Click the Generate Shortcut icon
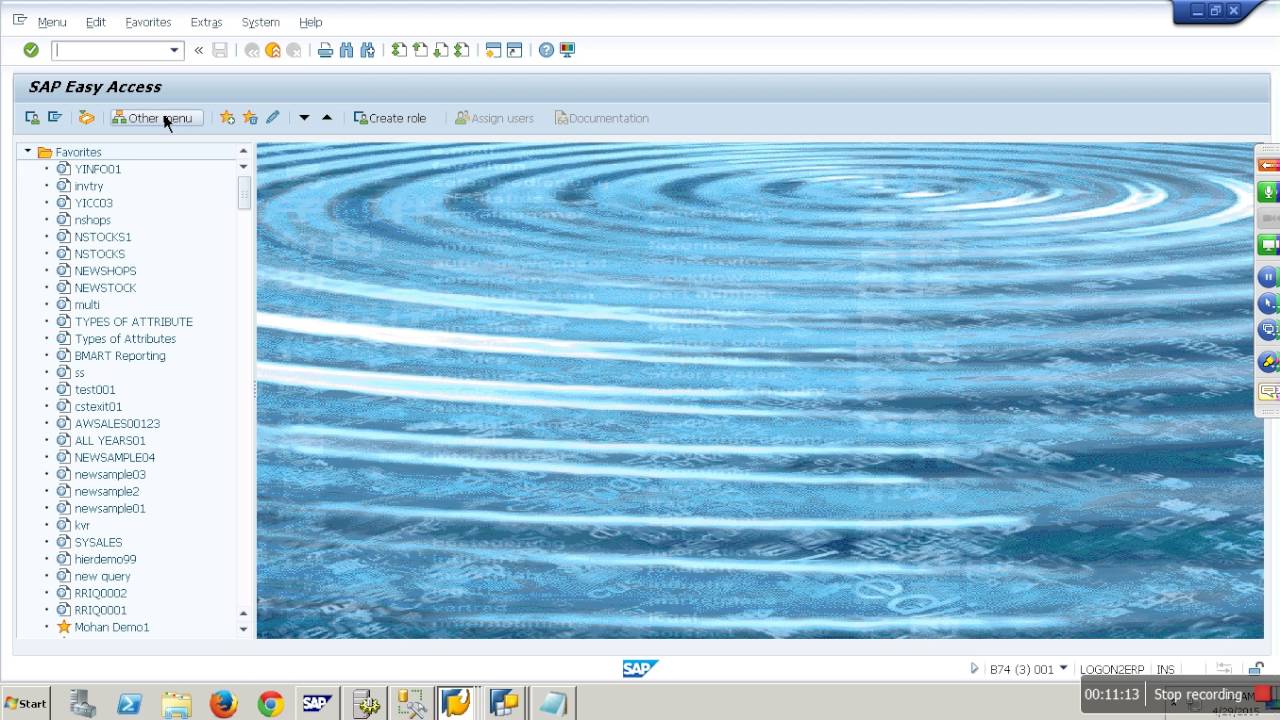1280x720 pixels. [514, 50]
